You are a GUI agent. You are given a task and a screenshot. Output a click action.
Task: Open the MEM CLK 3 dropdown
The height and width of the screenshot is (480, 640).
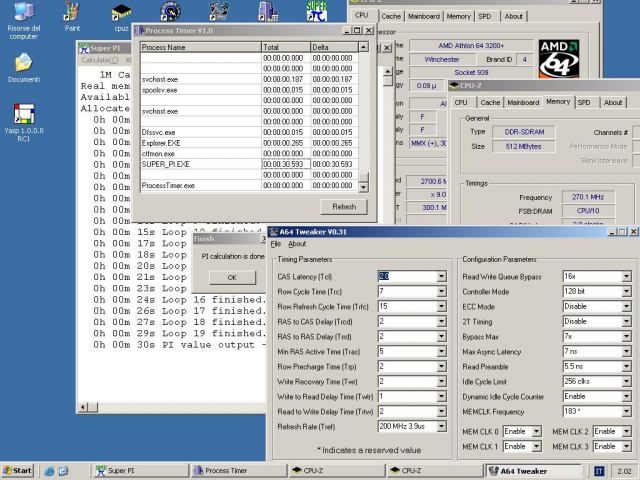click(x=627, y=447)
